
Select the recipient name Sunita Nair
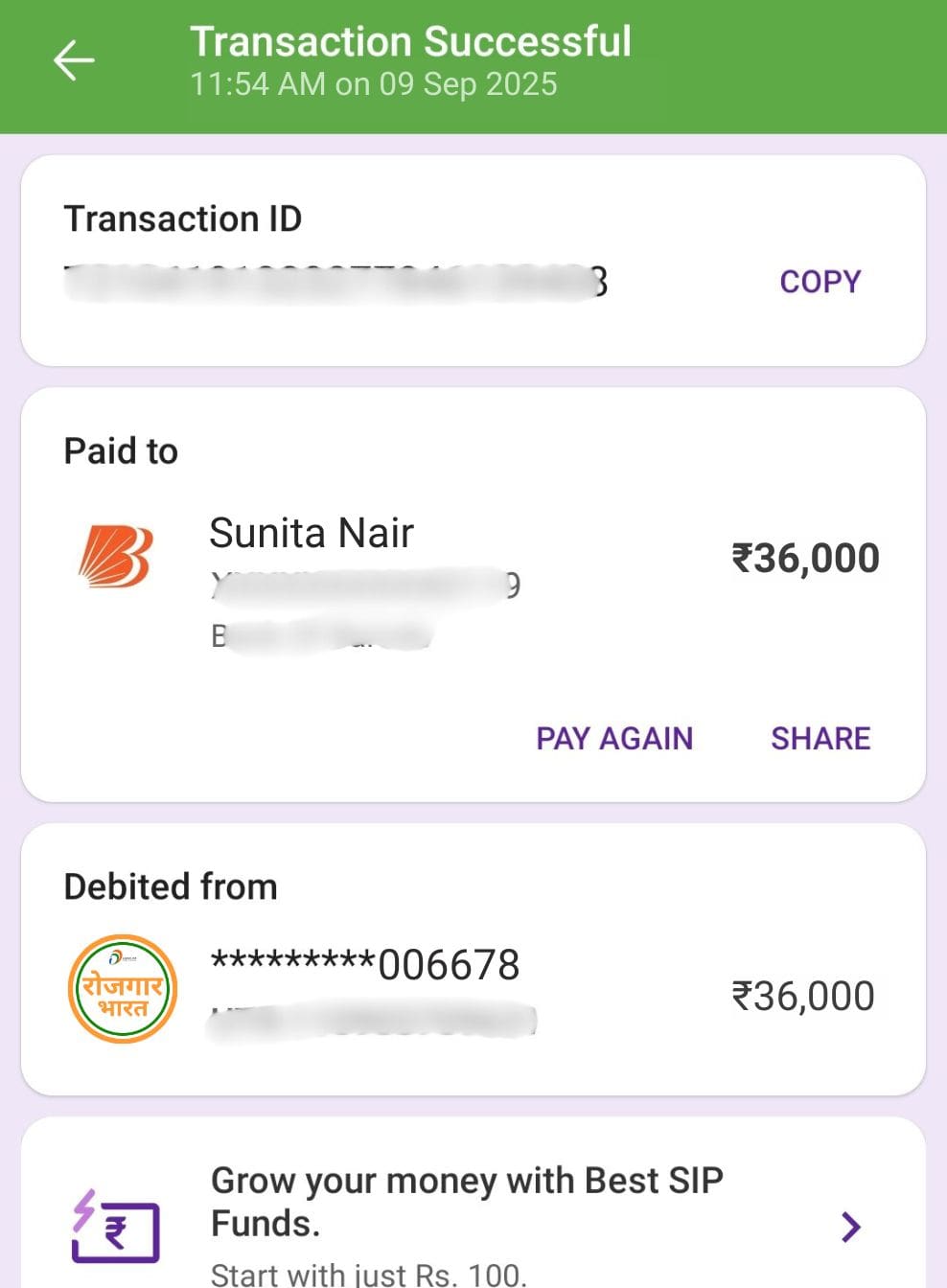pos(312,533)
